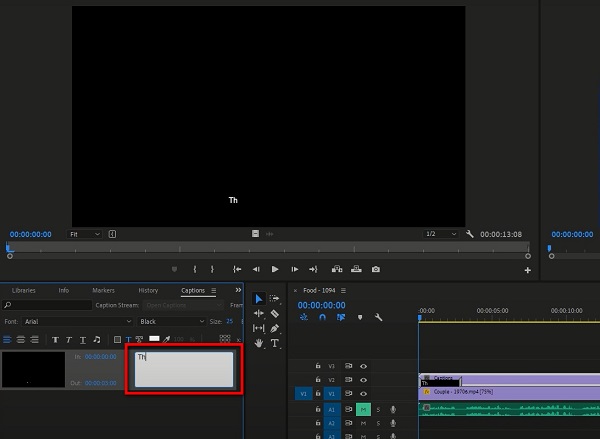Open the Button Editor plus icon

pos(528,270)
